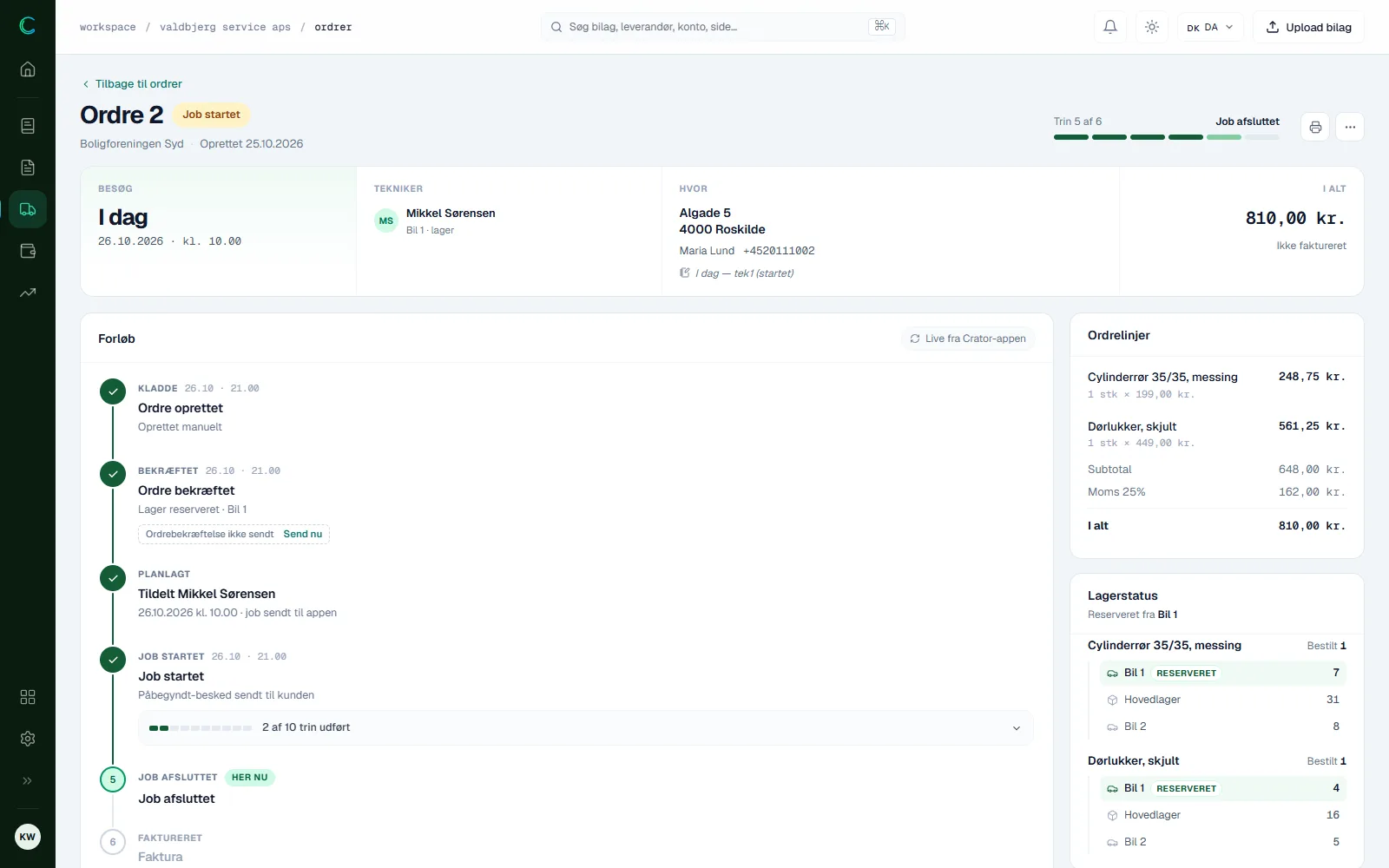Screen dimensions: 1389x868
Task: Select Bil 2 row under Dørlukker, skjult
Action: point(1222,842)
